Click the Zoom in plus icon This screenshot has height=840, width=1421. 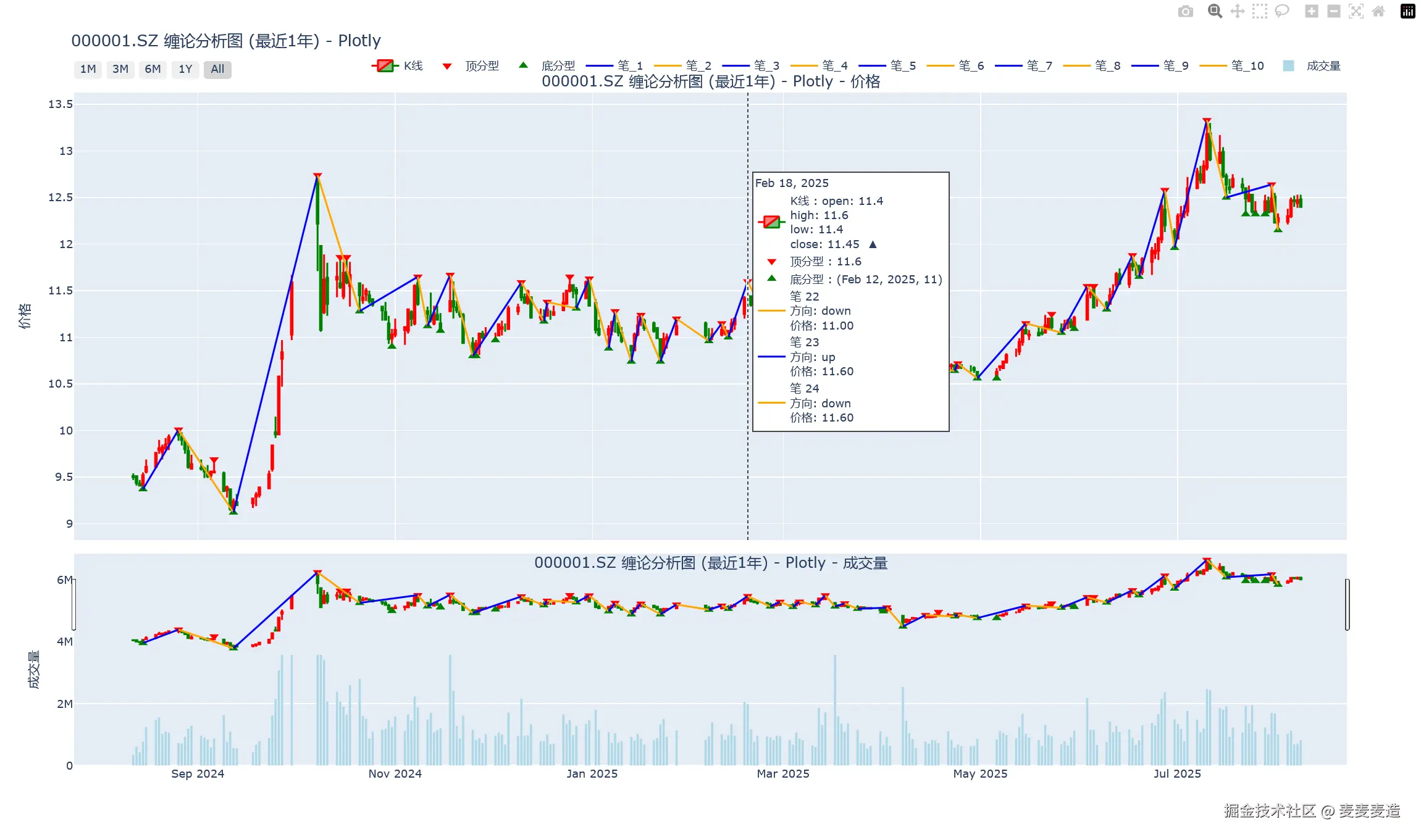pyautogui.click(x=1311, y=12)
